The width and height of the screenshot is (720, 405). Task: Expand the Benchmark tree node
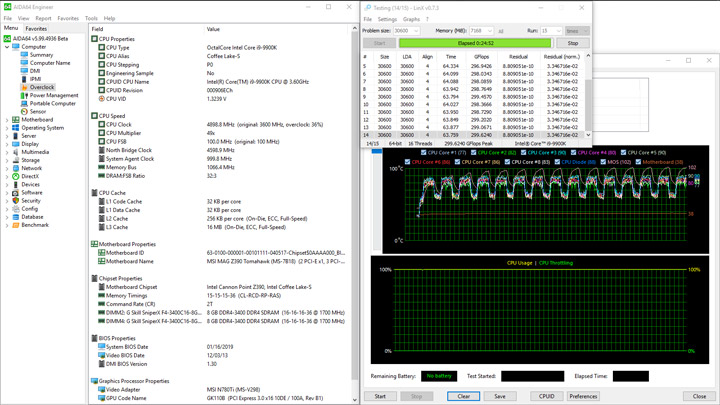point(7,225)
